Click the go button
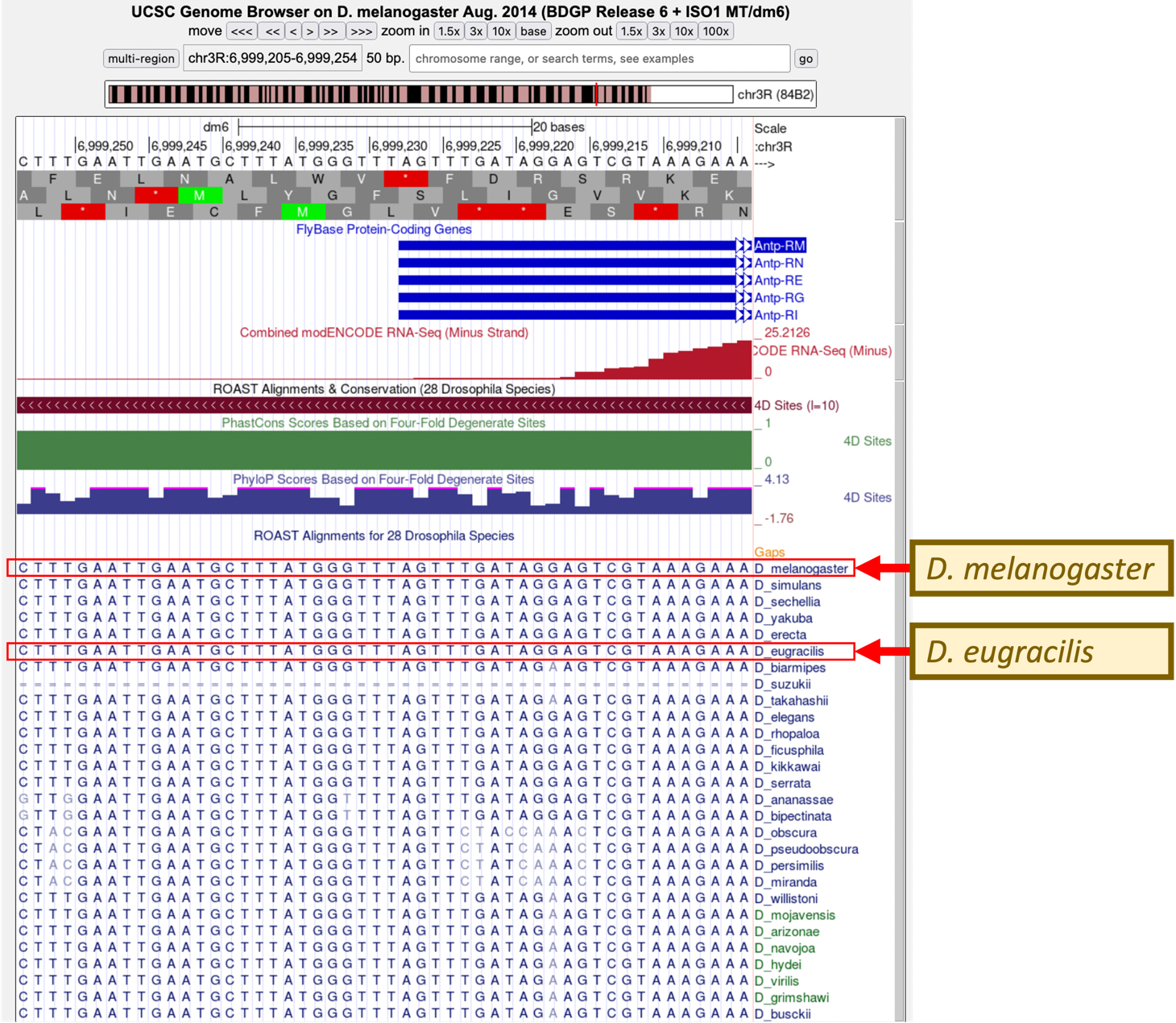 (805, 59)
